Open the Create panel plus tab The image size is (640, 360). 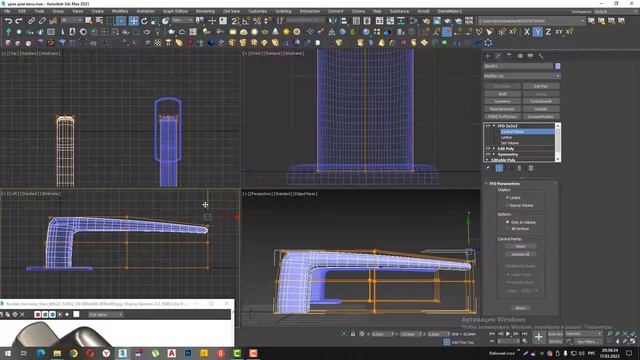(x=488, y=56)
